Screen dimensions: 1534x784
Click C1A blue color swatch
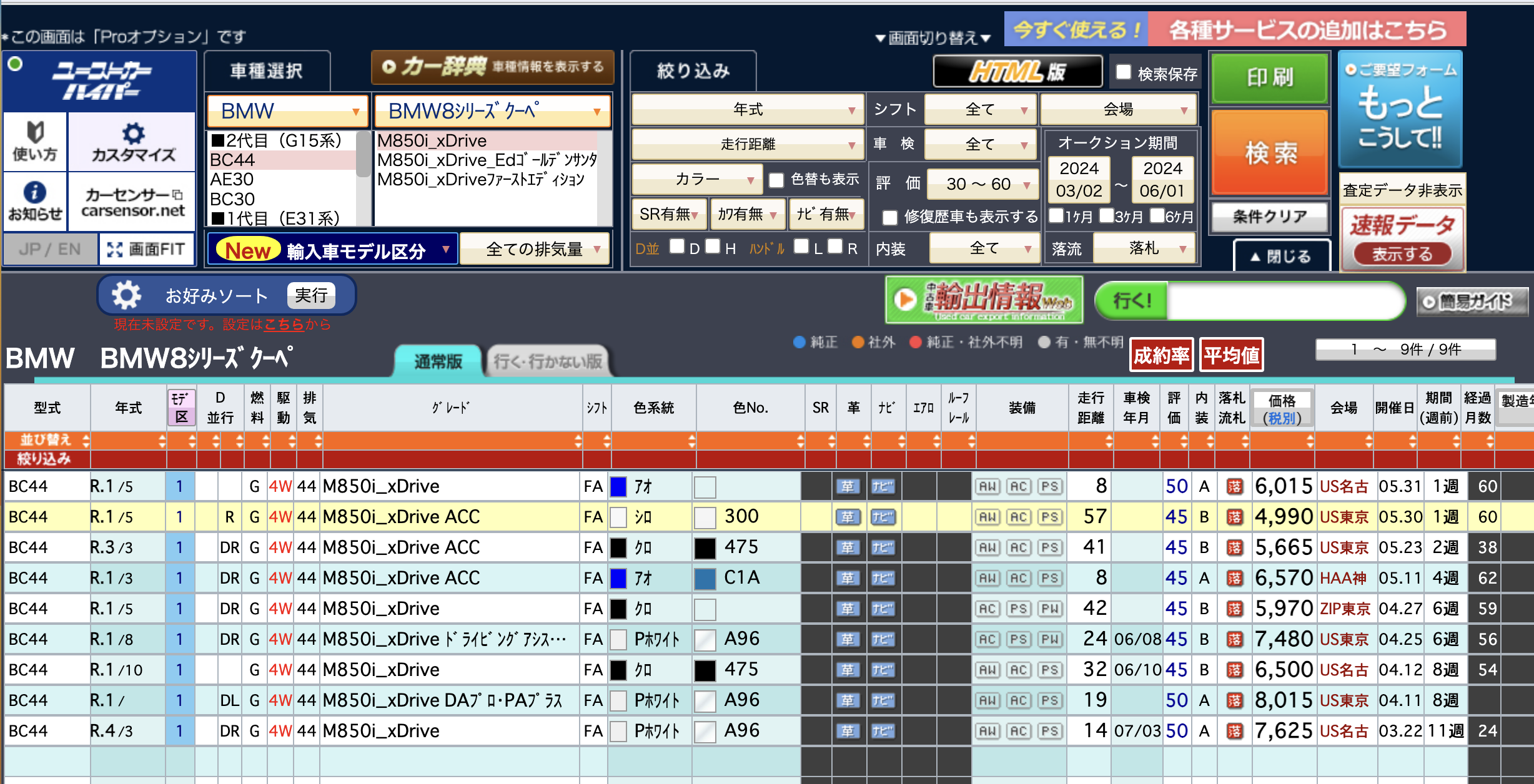point(705,578)
